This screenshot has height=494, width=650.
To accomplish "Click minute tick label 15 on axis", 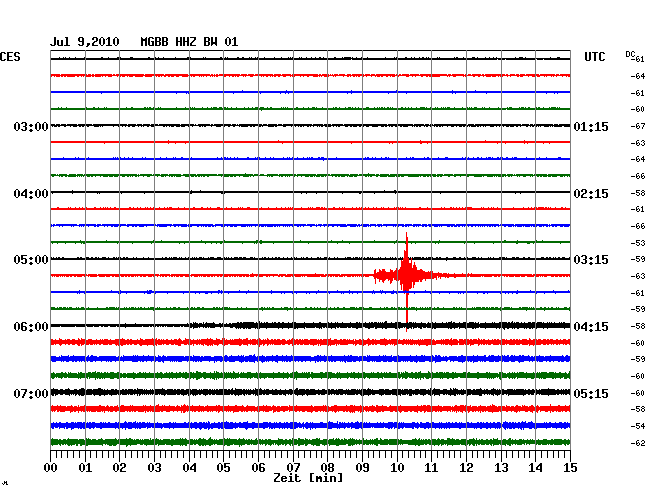I will [x=570, y=468].
